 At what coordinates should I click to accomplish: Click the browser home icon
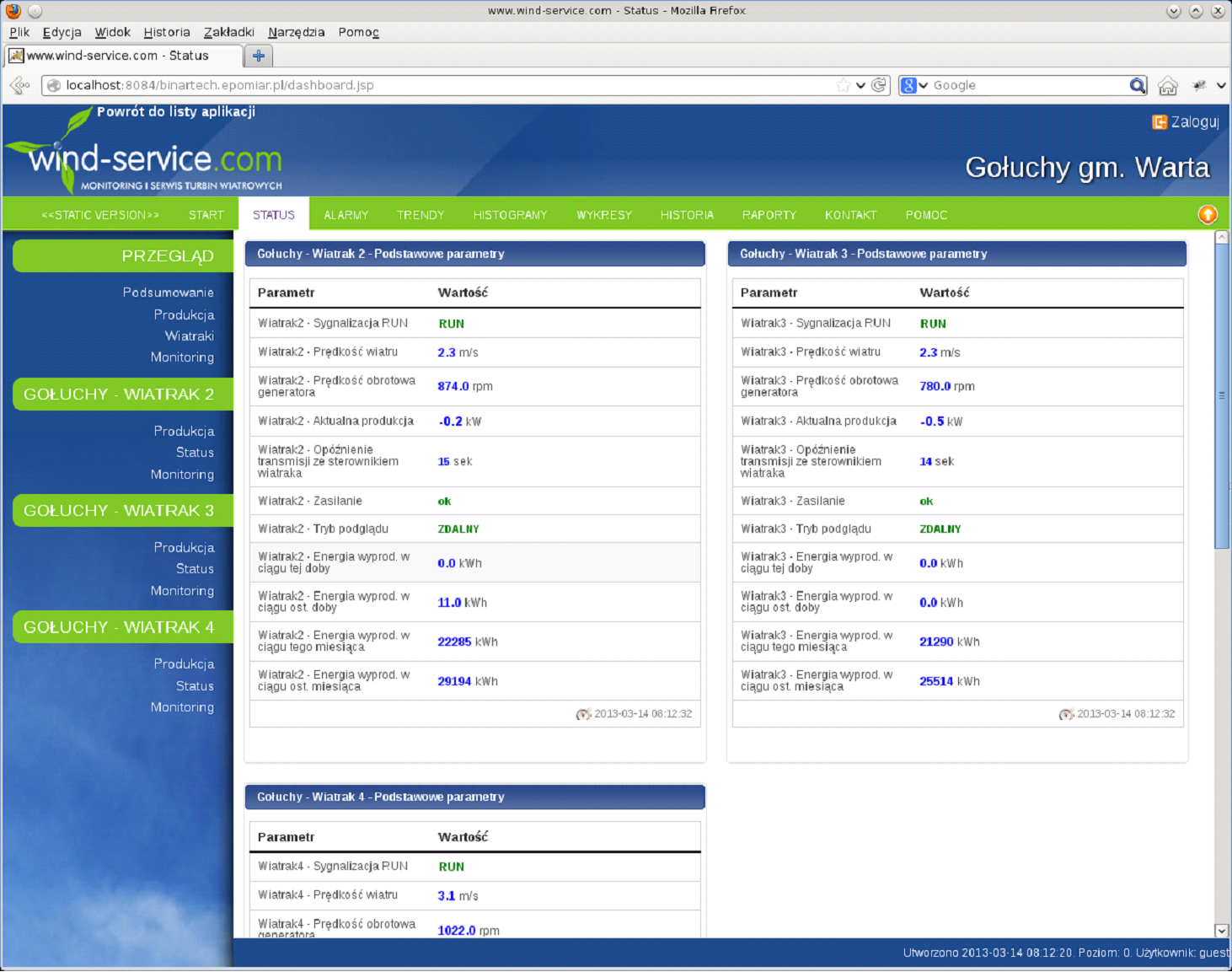(x=1167, y=85)
